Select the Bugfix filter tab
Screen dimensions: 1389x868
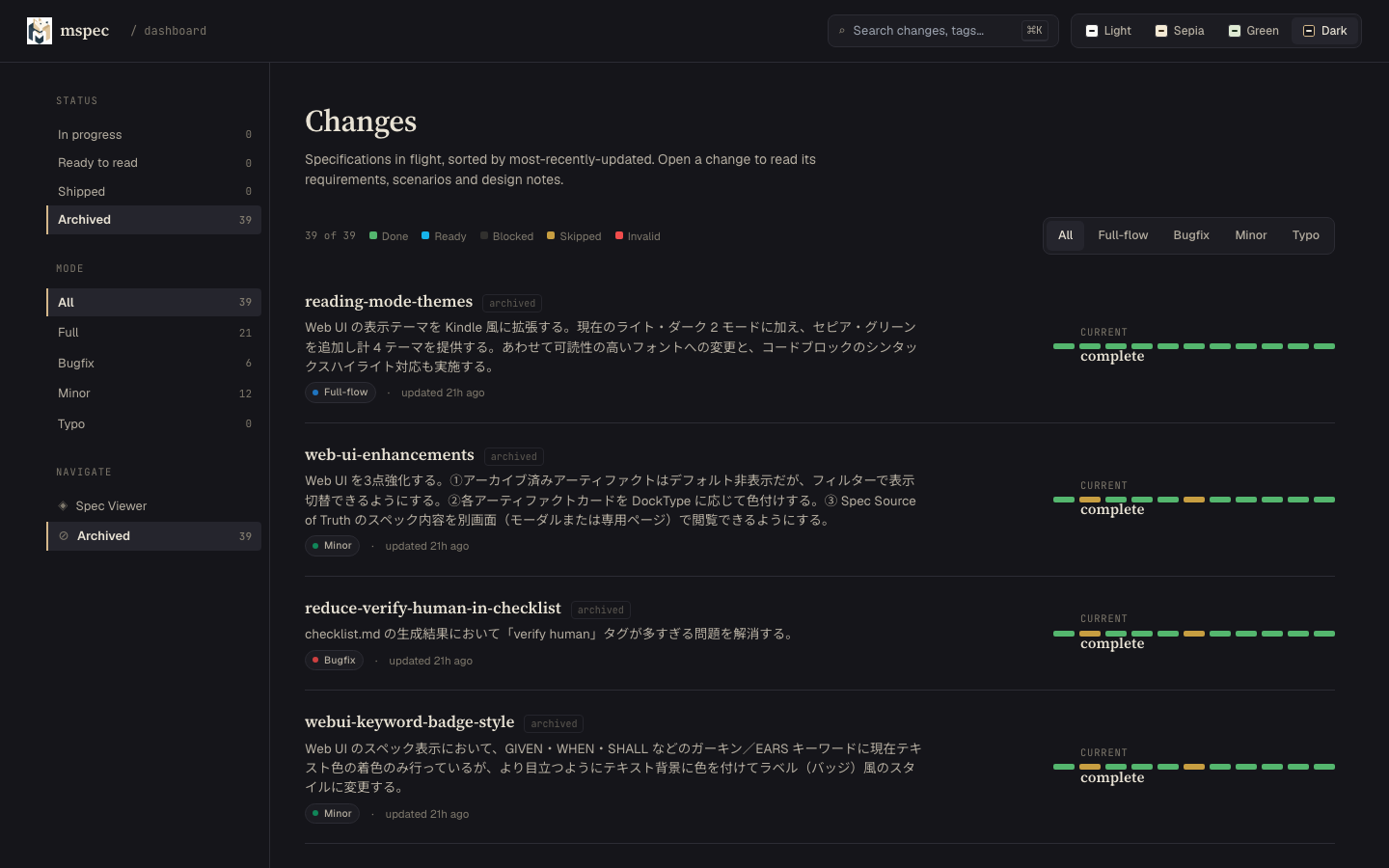click(1191, 235)
